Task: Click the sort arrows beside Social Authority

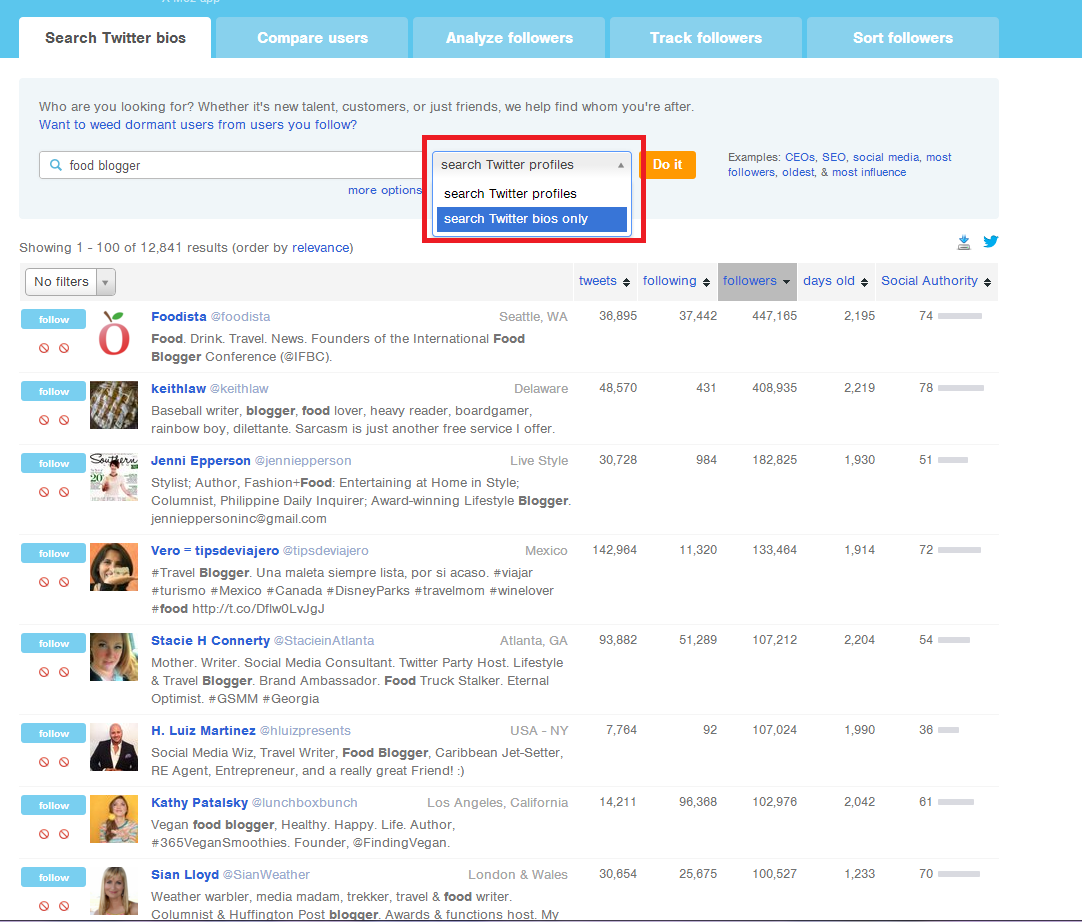Action: tap(987, 282)
